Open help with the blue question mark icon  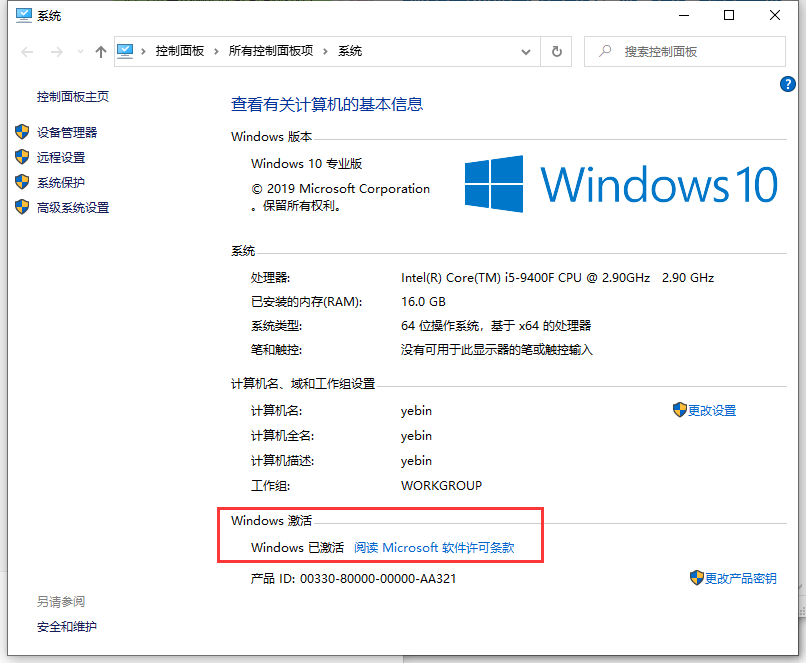pyautogui.click(x=787, y=84)
